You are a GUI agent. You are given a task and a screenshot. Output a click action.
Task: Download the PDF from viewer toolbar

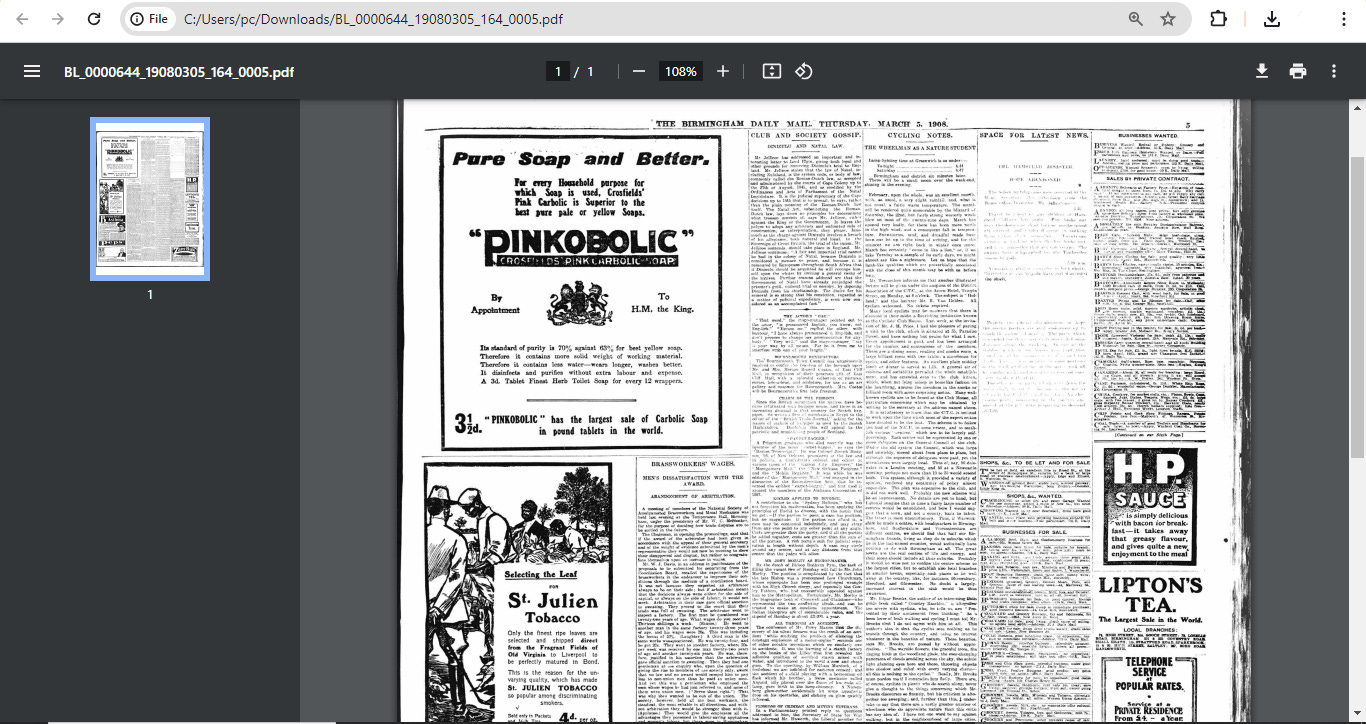[x=1262, y=71]
